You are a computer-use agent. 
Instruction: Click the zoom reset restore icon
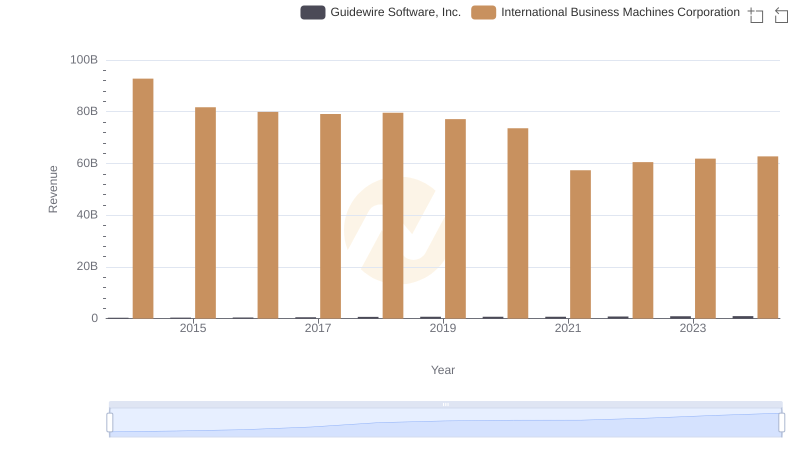(x=781, y=15)
